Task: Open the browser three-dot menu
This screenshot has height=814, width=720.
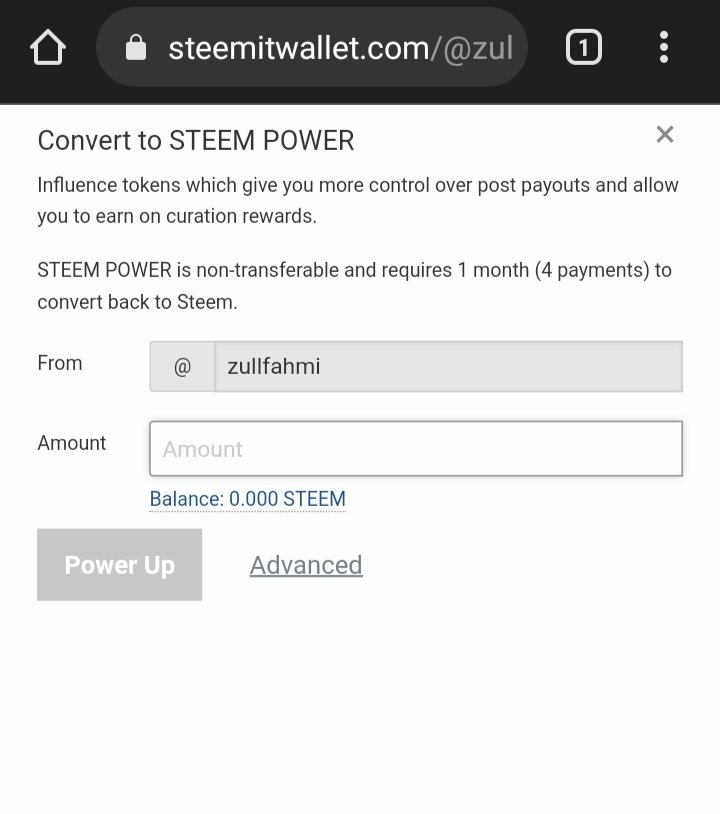Action: [x=663, y=47]
